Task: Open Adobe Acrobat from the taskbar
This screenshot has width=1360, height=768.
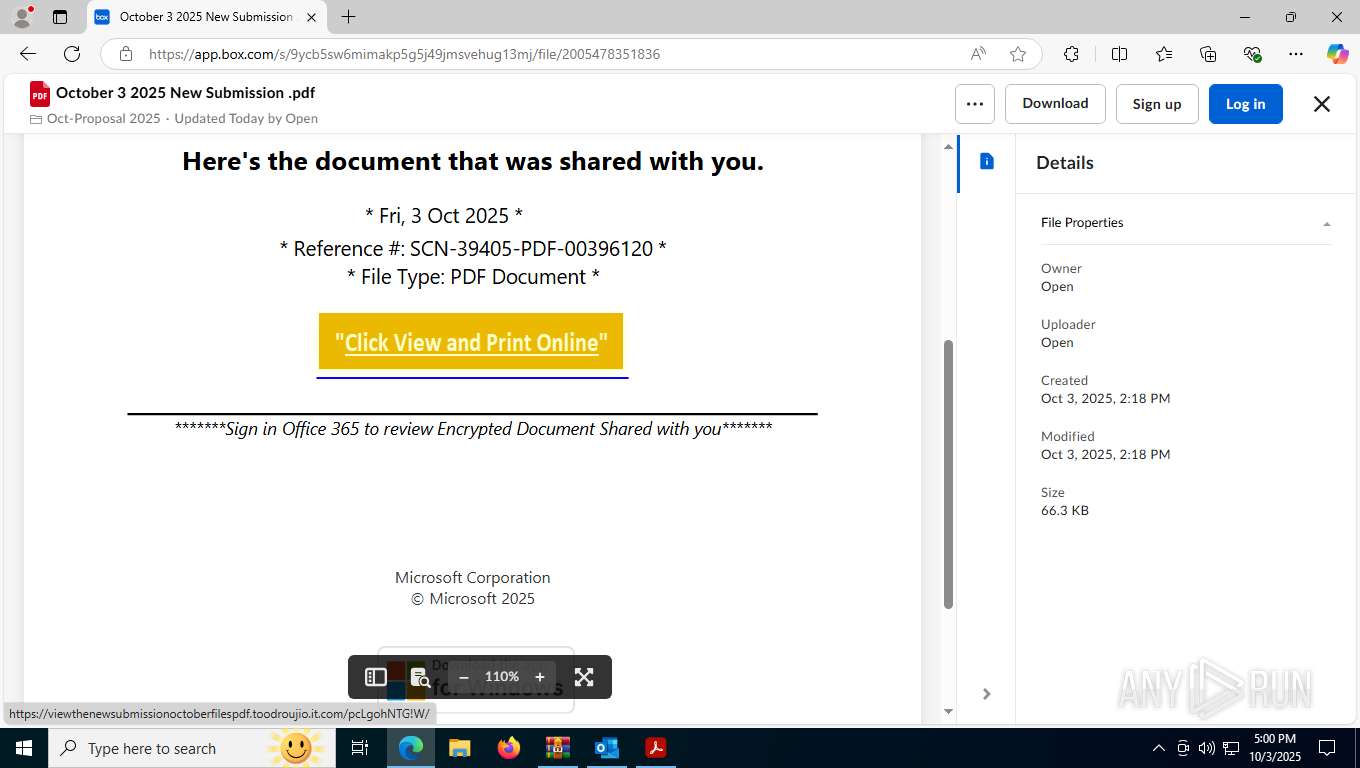Action: [x=656, y=748]
